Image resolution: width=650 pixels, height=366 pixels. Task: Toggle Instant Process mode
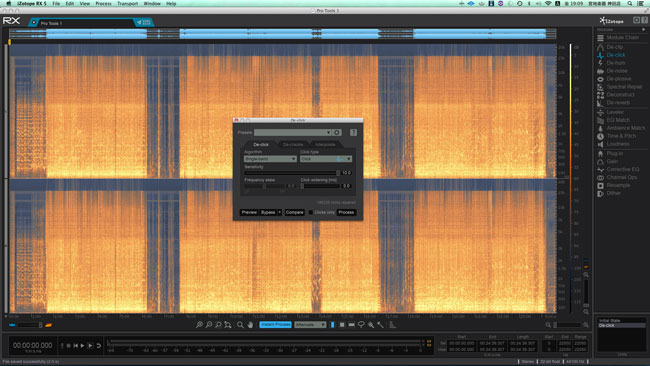[x=275, y=325]
